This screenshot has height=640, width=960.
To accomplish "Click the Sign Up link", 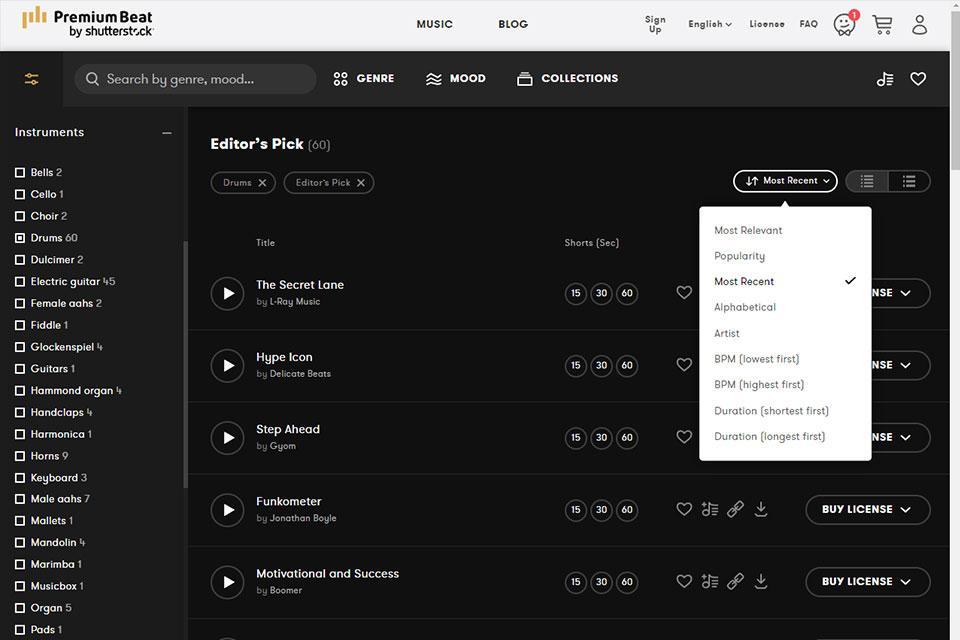I will [655, 24].
